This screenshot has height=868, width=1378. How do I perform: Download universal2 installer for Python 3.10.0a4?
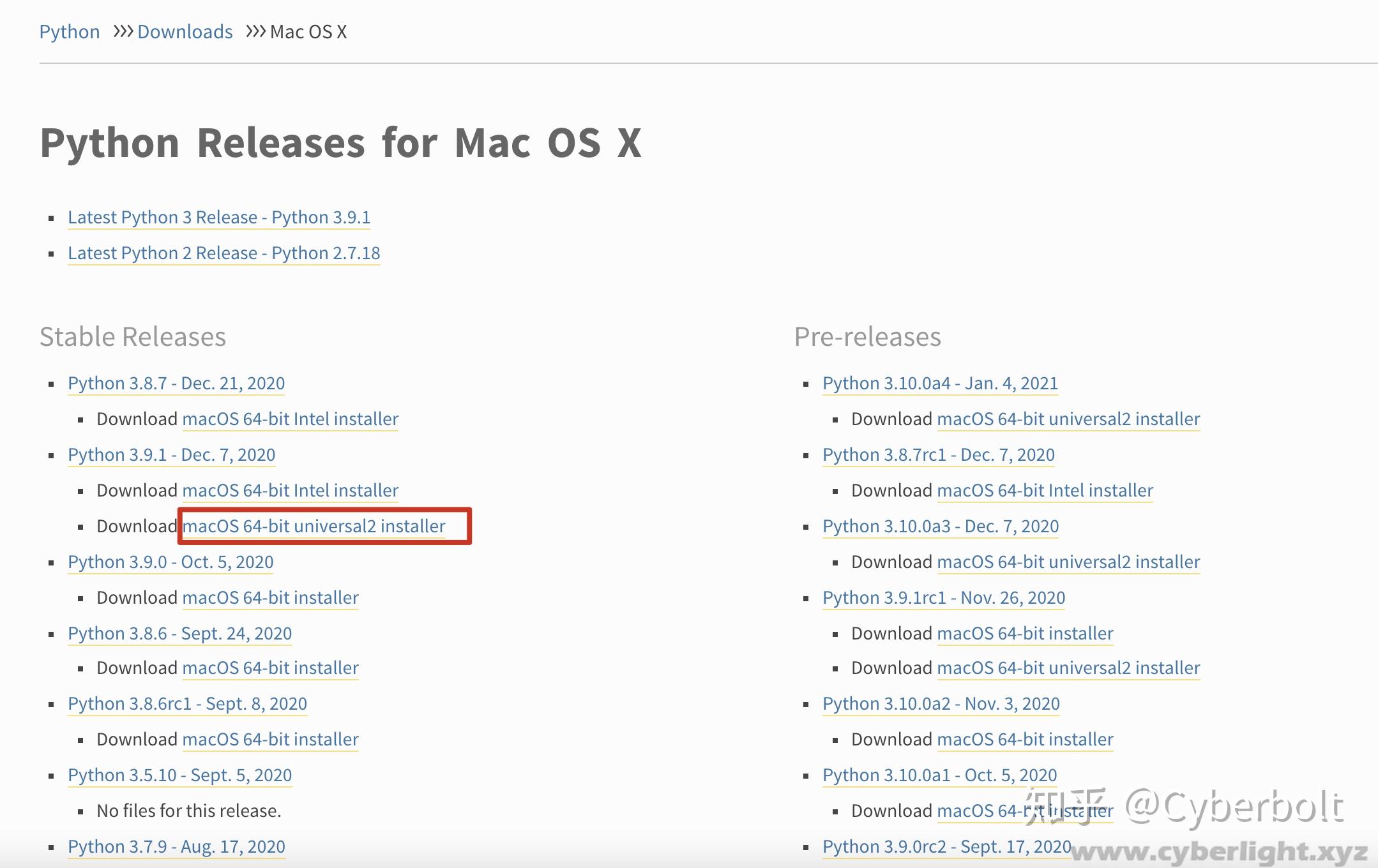pos(1068,419)
